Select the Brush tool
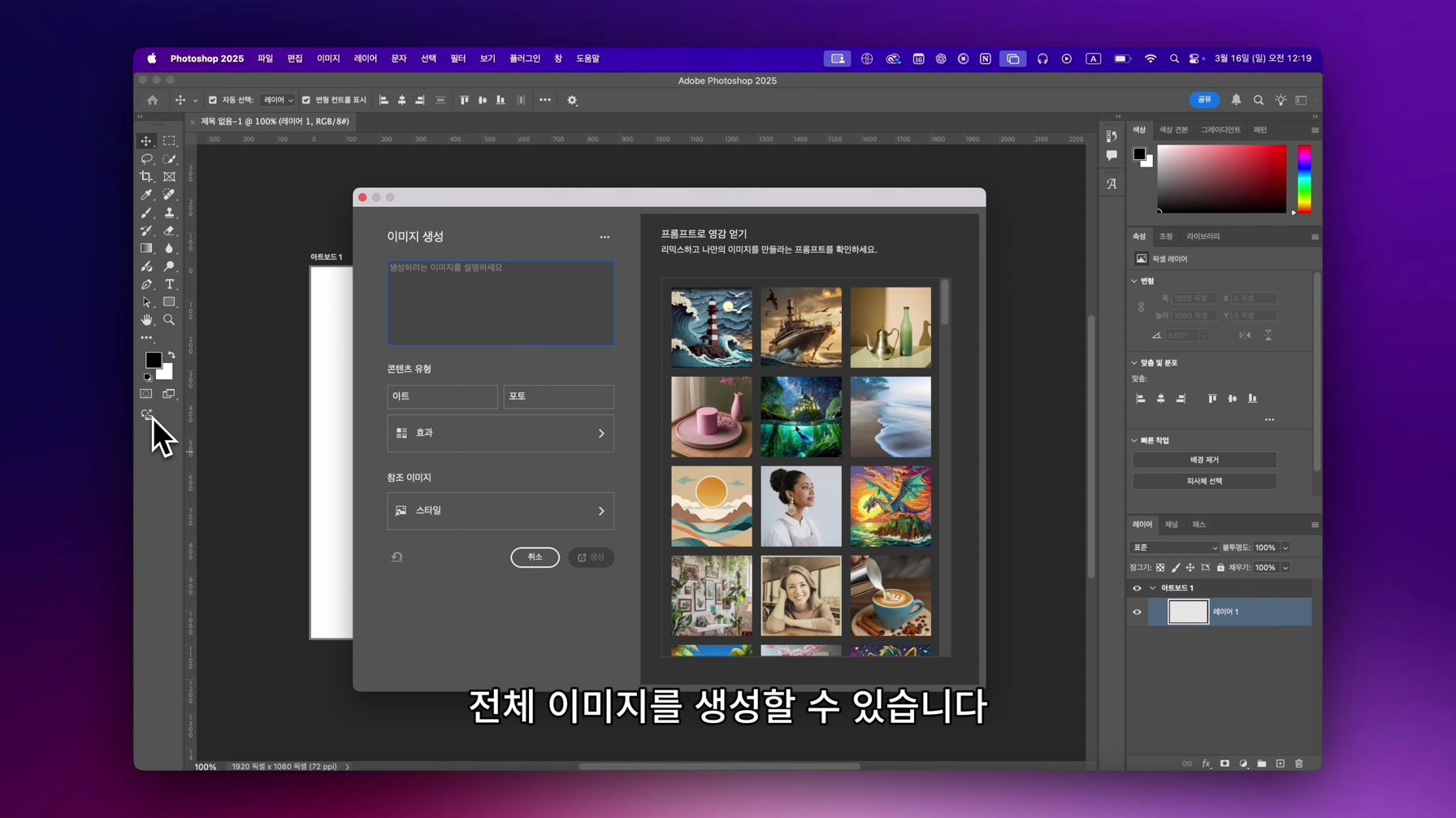The height and width of the screenshot is (818, 1456). tap(146, 213)
